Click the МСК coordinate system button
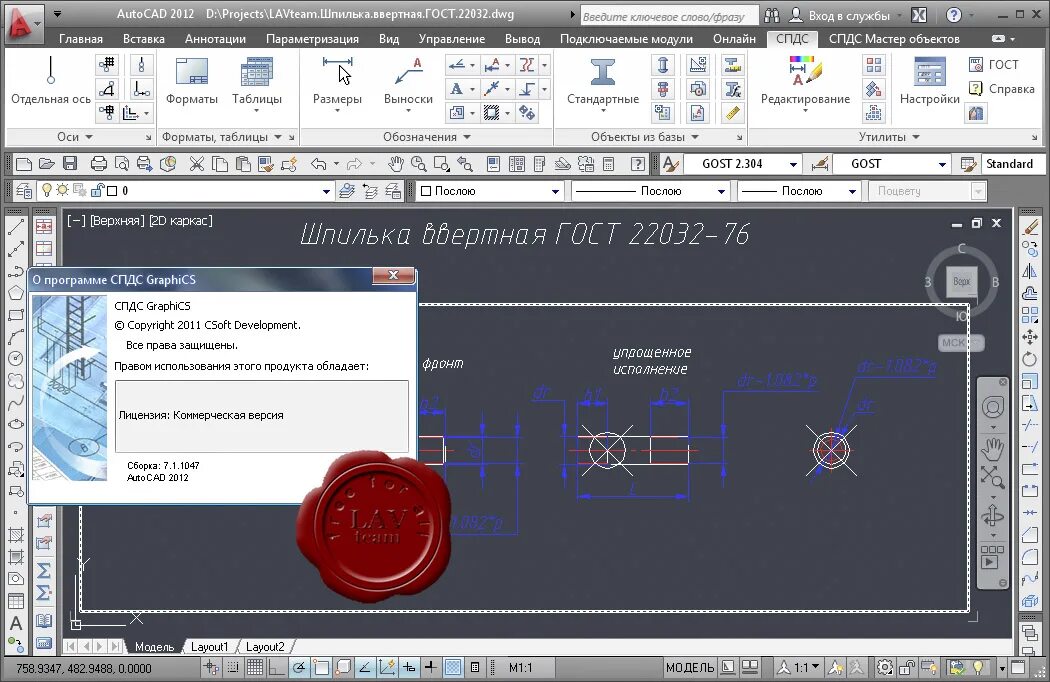Viewport: 1050px width, 682px height. (960, 342)
